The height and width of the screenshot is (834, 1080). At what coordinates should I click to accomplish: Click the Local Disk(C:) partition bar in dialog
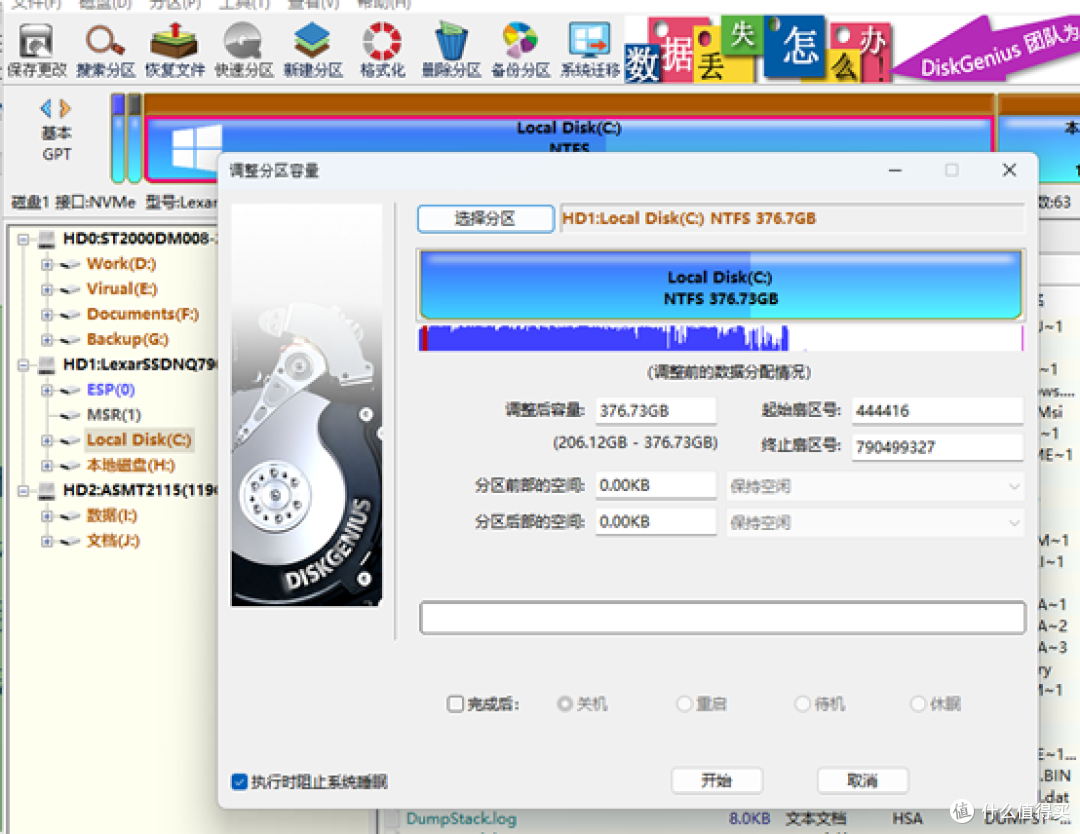click(x=720, y=285)
